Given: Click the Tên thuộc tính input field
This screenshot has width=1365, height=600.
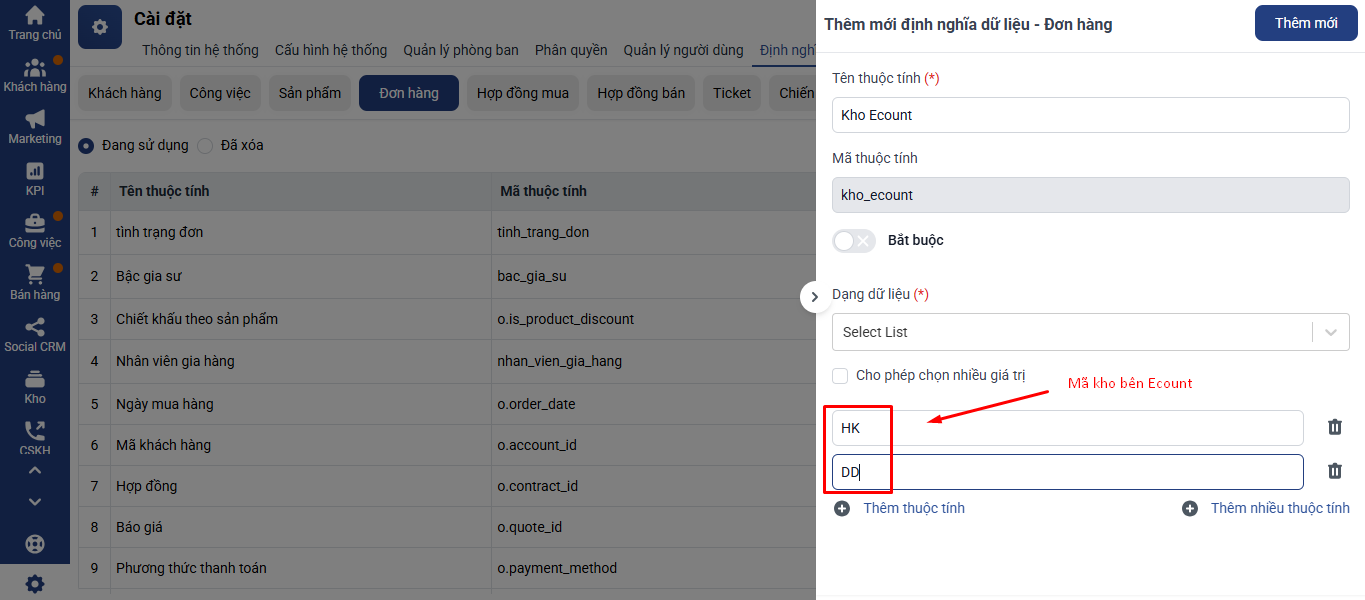Looking at the screenshot, I should pyautogui.click(x=1090, y=115).
